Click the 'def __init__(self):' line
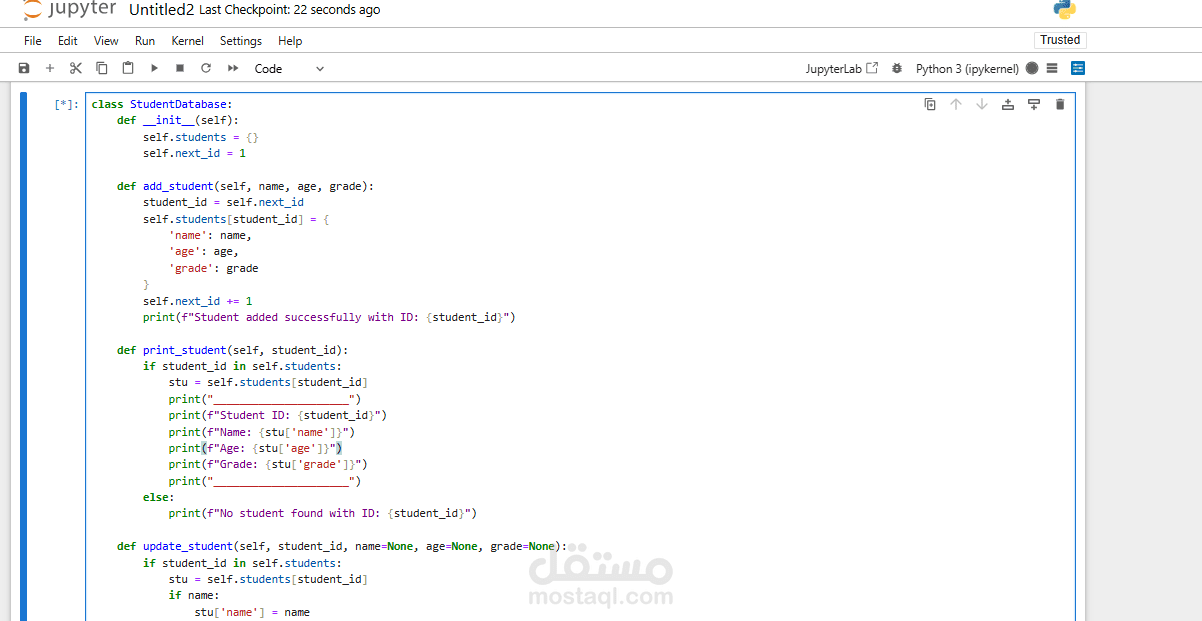This screenshot has height=621, width=1202. [178, 120]
